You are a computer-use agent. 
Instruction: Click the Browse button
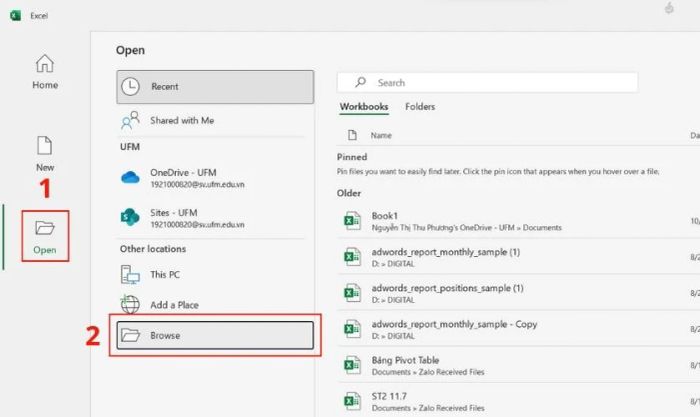(x=215, y=335)
